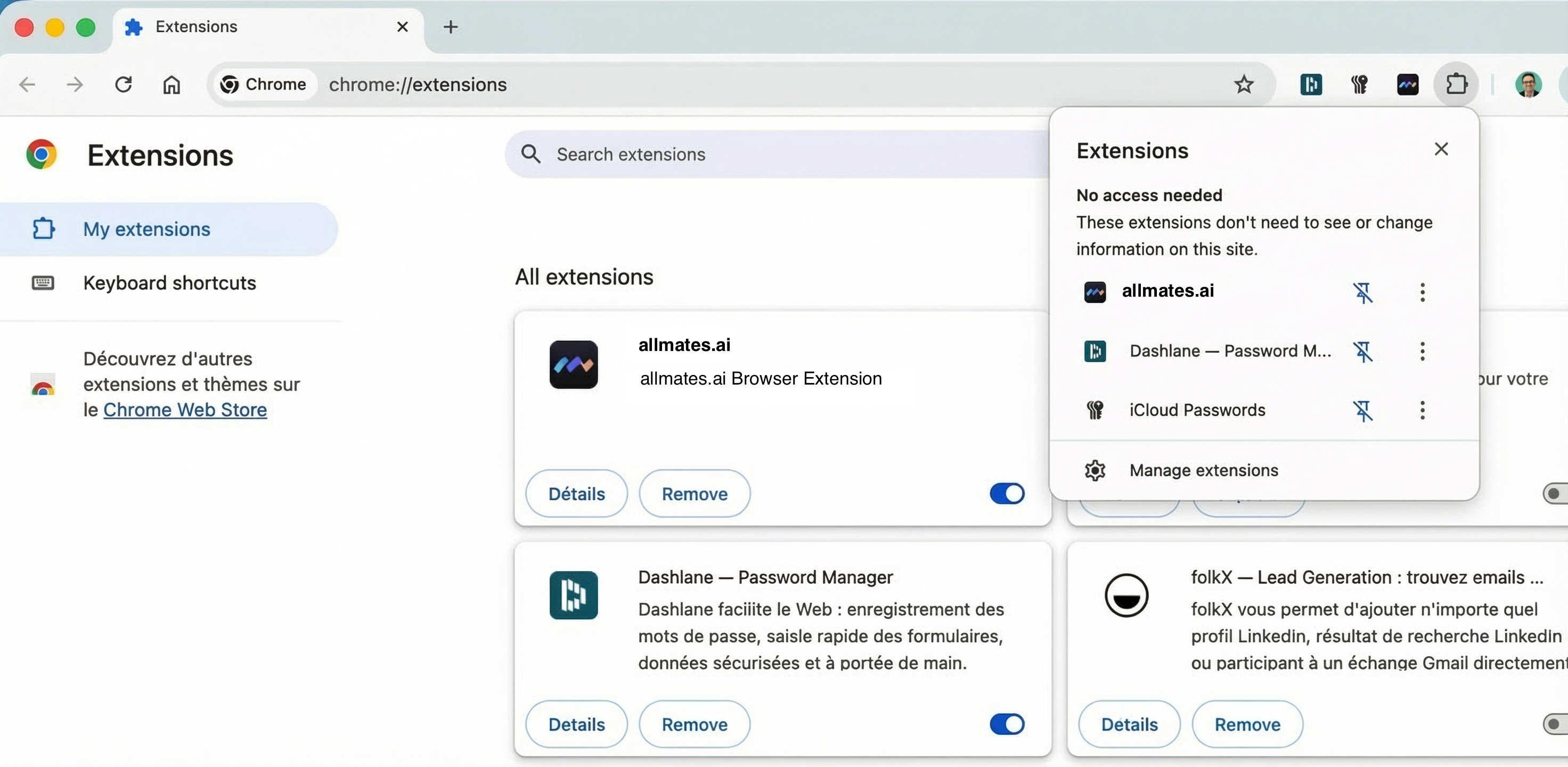Click the allmates.ai card logo

(x=574, y=365)
